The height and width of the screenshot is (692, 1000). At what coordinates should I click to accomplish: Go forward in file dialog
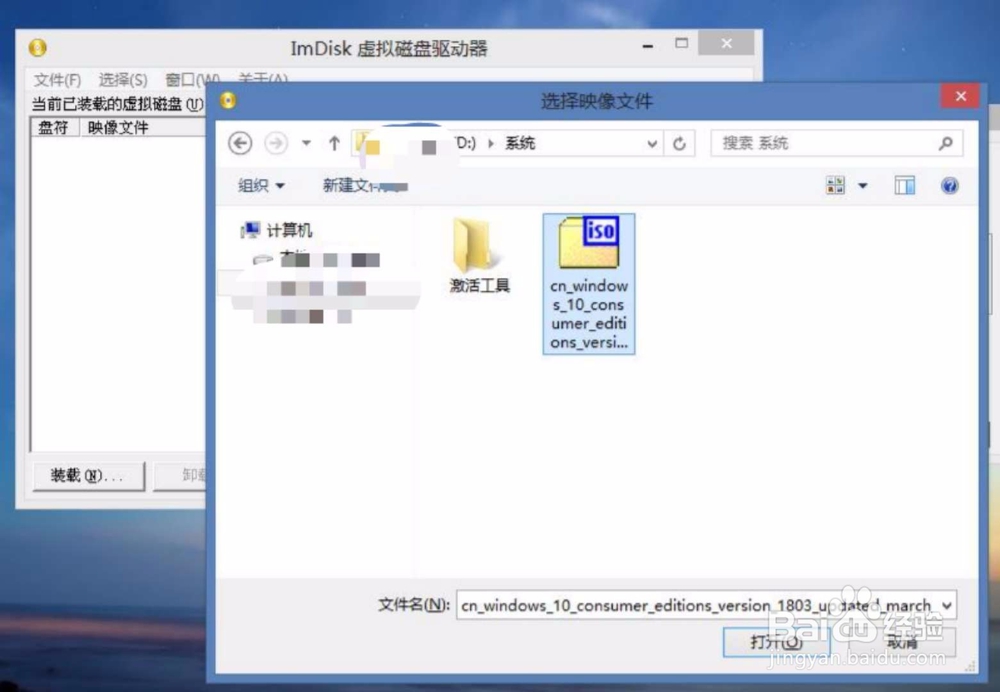pos(276,143)
